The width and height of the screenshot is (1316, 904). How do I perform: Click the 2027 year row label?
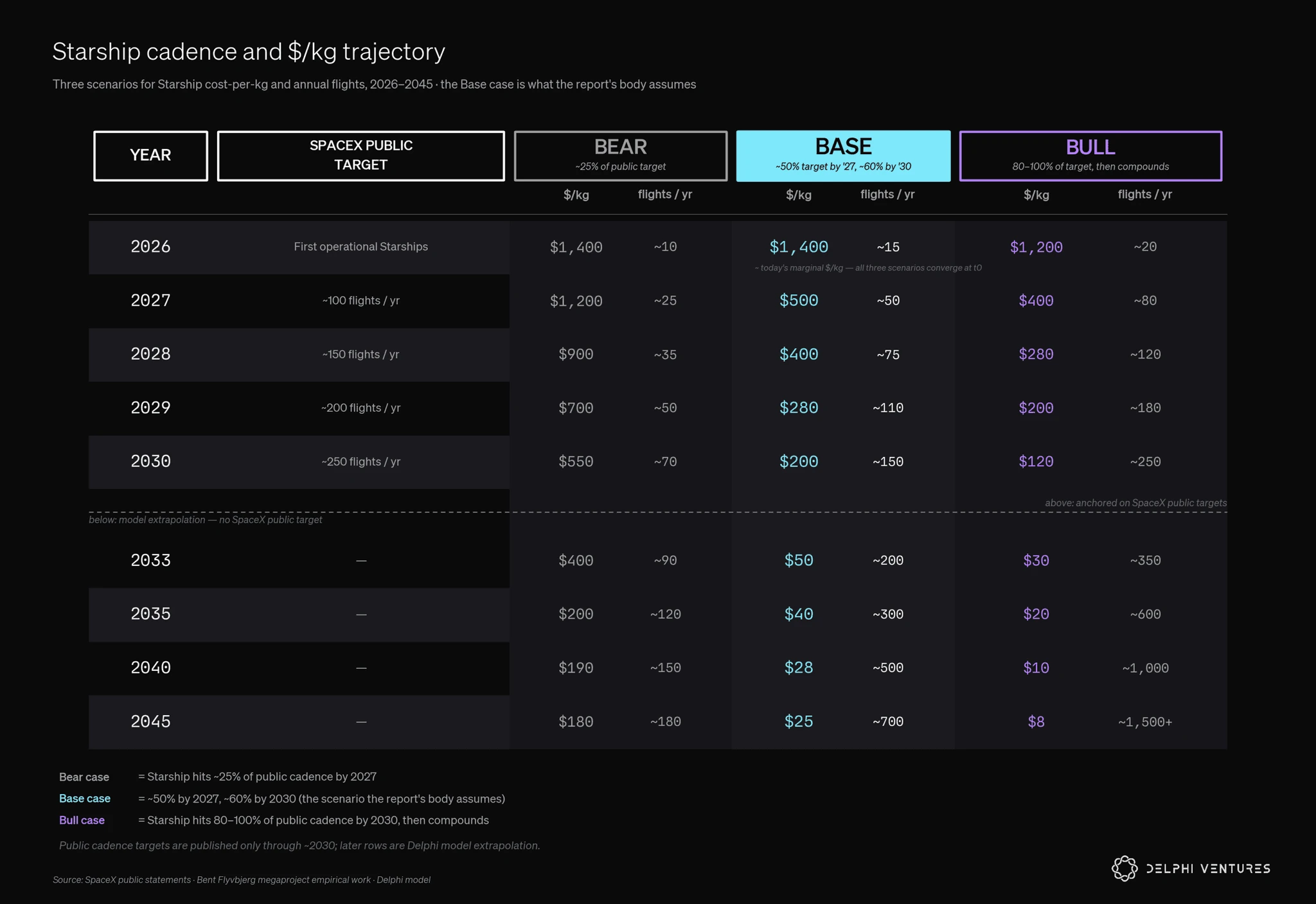[x=150, y=301]
